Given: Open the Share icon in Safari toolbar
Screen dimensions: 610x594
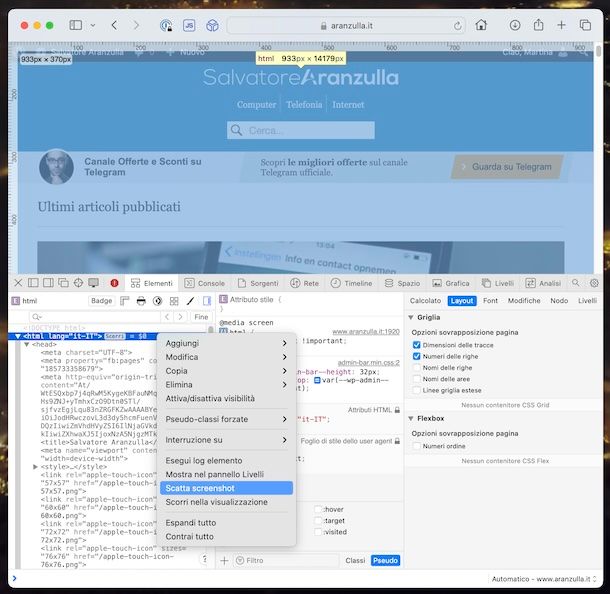Looking at the screenshot, I should (x=538, y=25).
